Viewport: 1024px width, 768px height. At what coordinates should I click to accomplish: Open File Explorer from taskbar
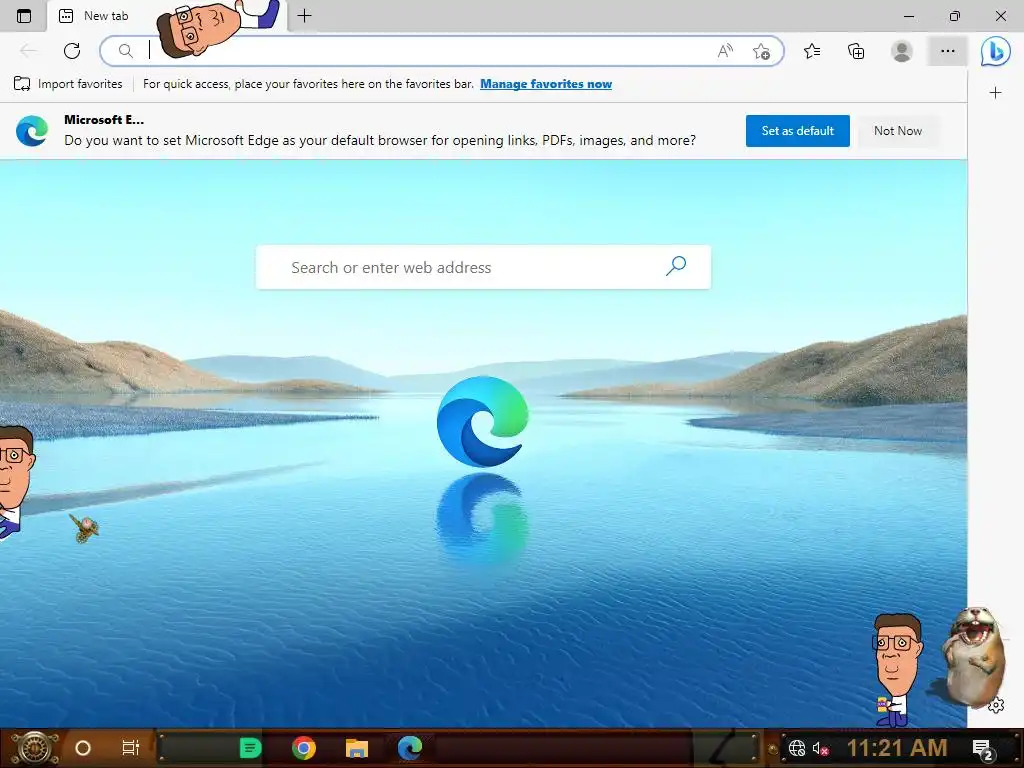pos(357,748)
